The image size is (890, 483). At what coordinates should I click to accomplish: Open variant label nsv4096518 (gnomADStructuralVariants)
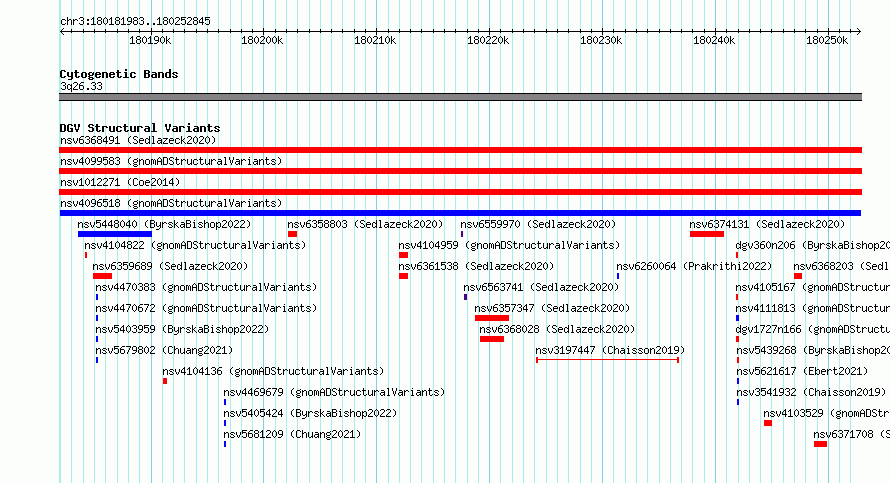point(171,203)
